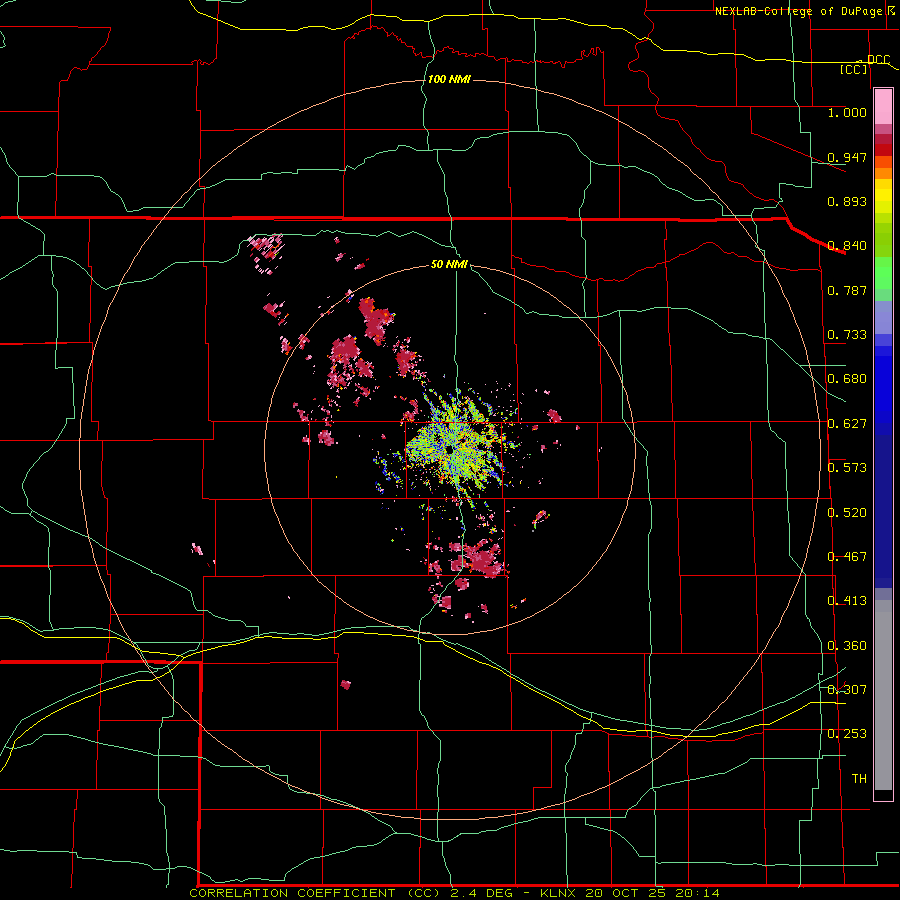Pick the dark navy segment of the color bar

(883, 511)
